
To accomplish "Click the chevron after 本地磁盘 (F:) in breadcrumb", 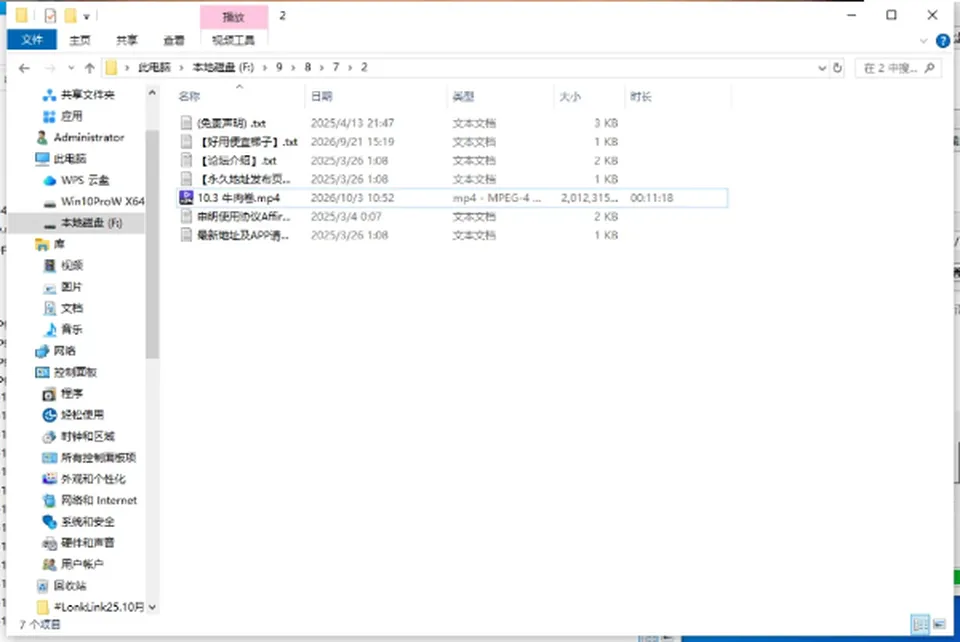I will coord(265,67).
